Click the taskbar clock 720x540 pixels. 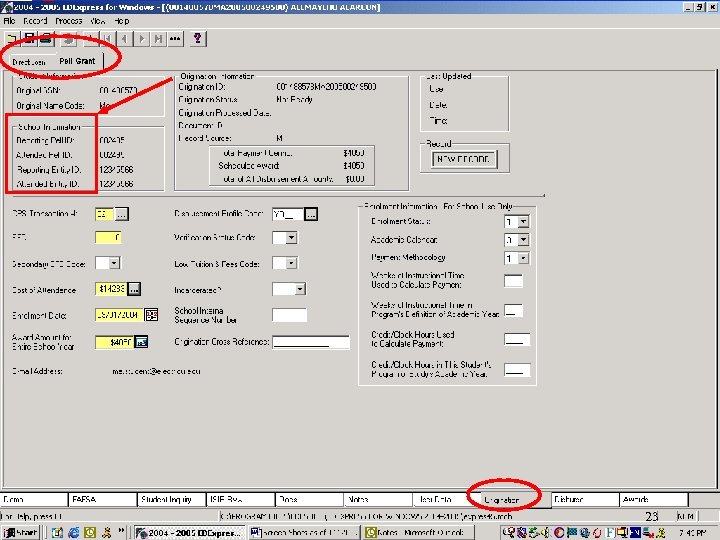(692, 533)
